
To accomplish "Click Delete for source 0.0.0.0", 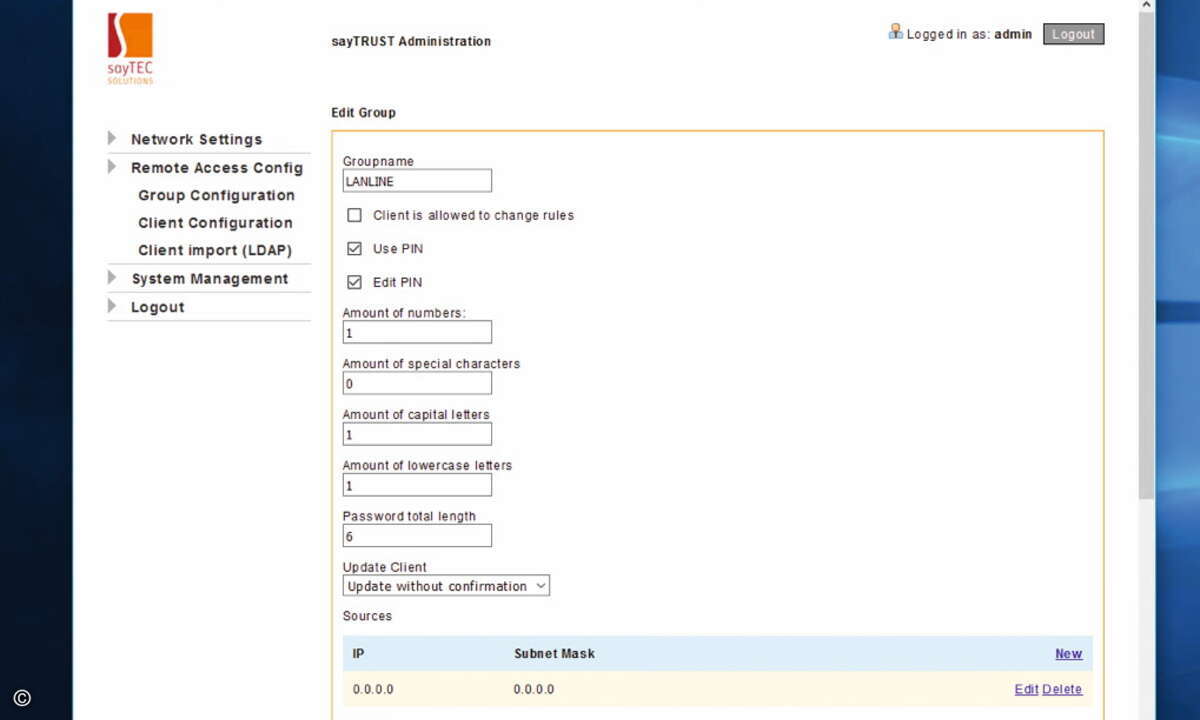I will point(1062,689).
